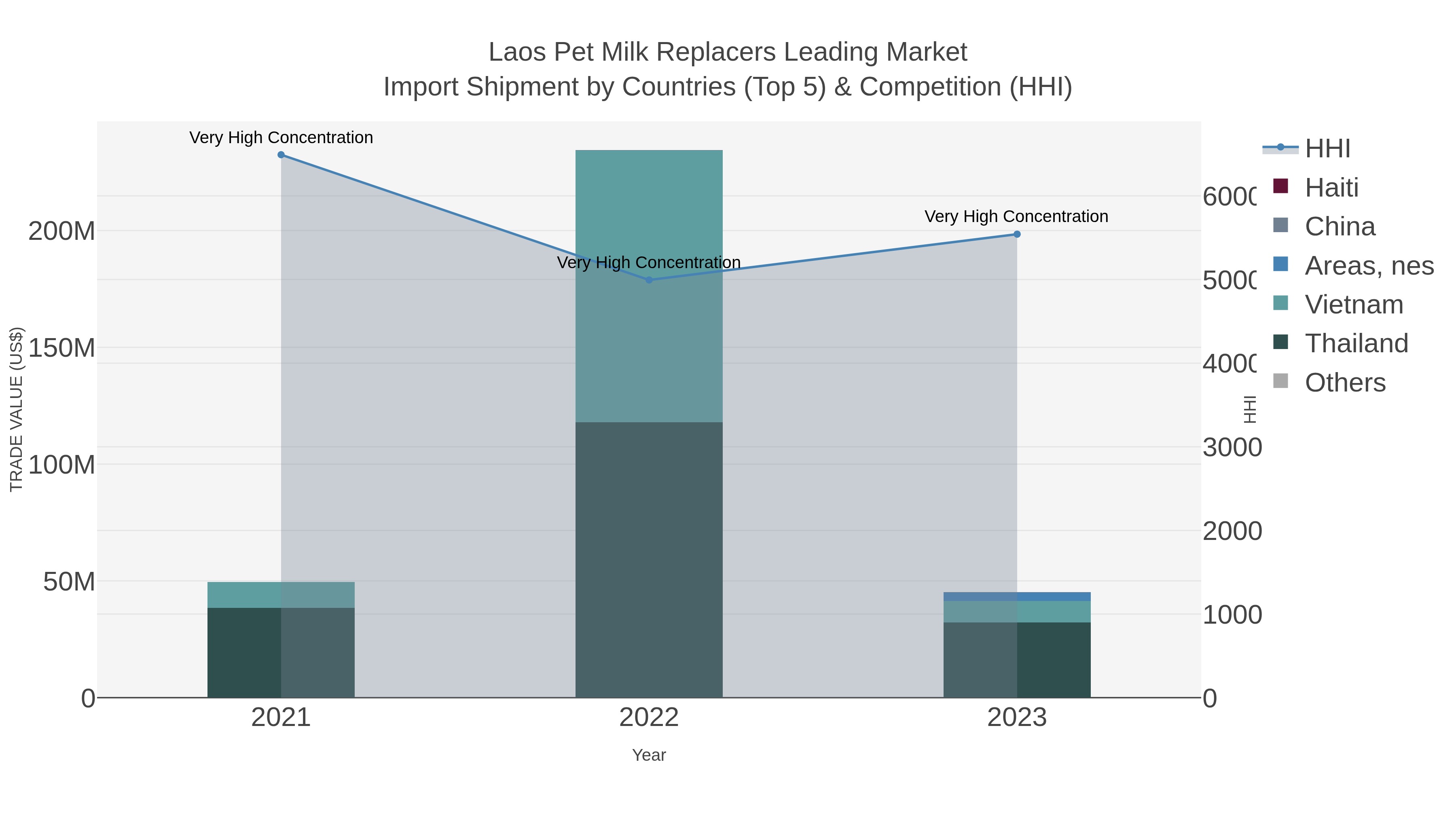
Task: Click the 150M trade value axis label
Action: [x=61, y=347]
